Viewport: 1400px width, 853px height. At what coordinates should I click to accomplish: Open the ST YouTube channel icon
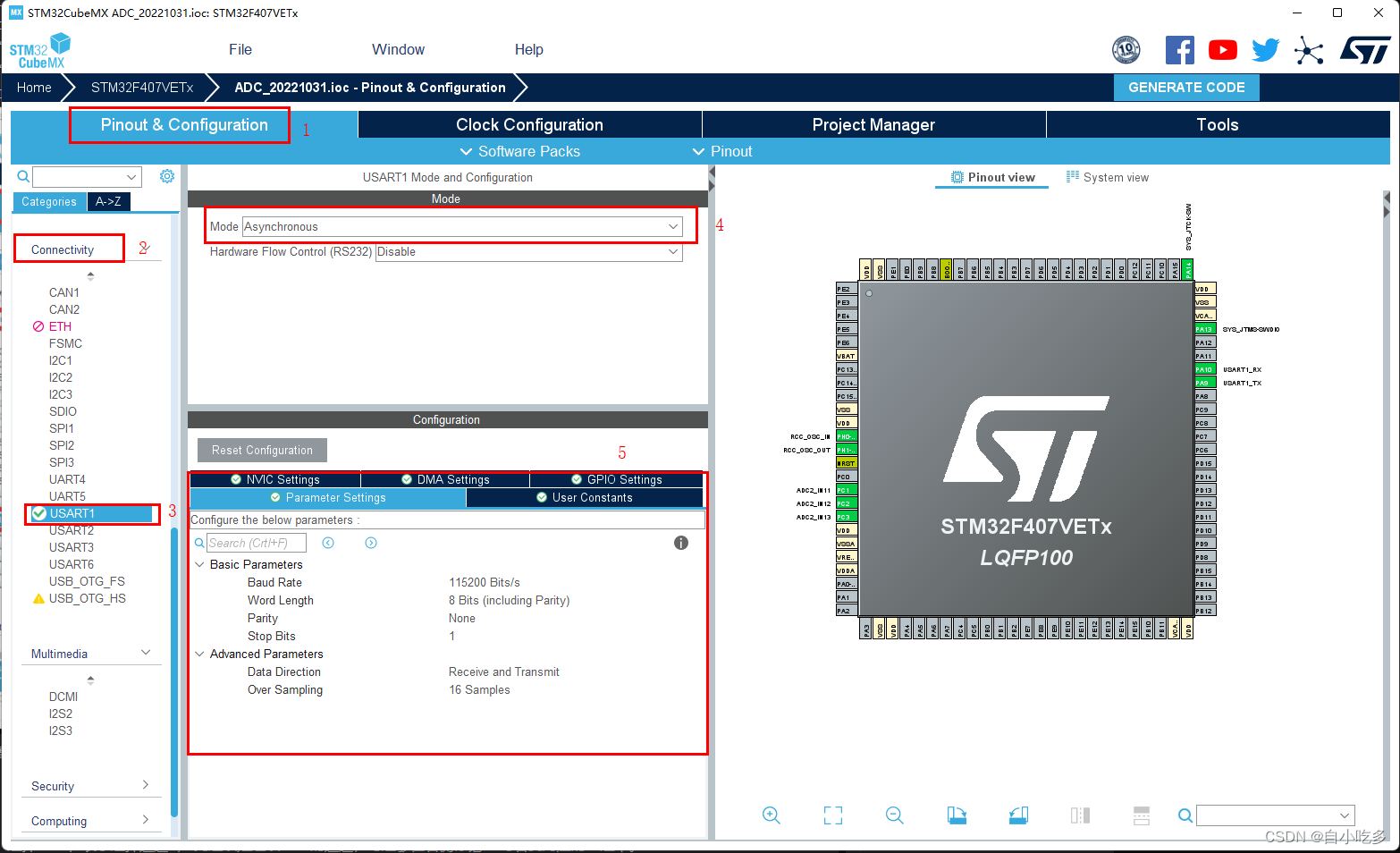click(1222, 50)
